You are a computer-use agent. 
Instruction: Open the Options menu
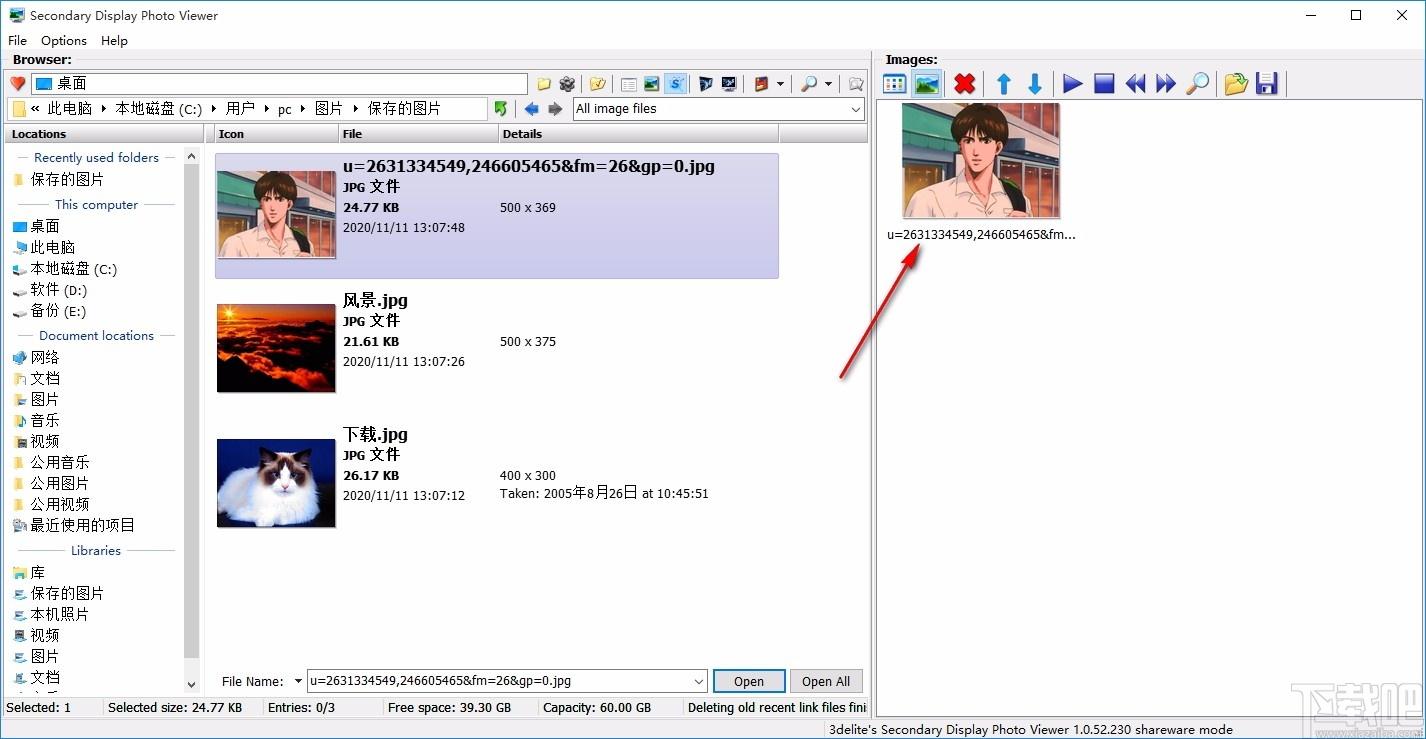(64, 40)
